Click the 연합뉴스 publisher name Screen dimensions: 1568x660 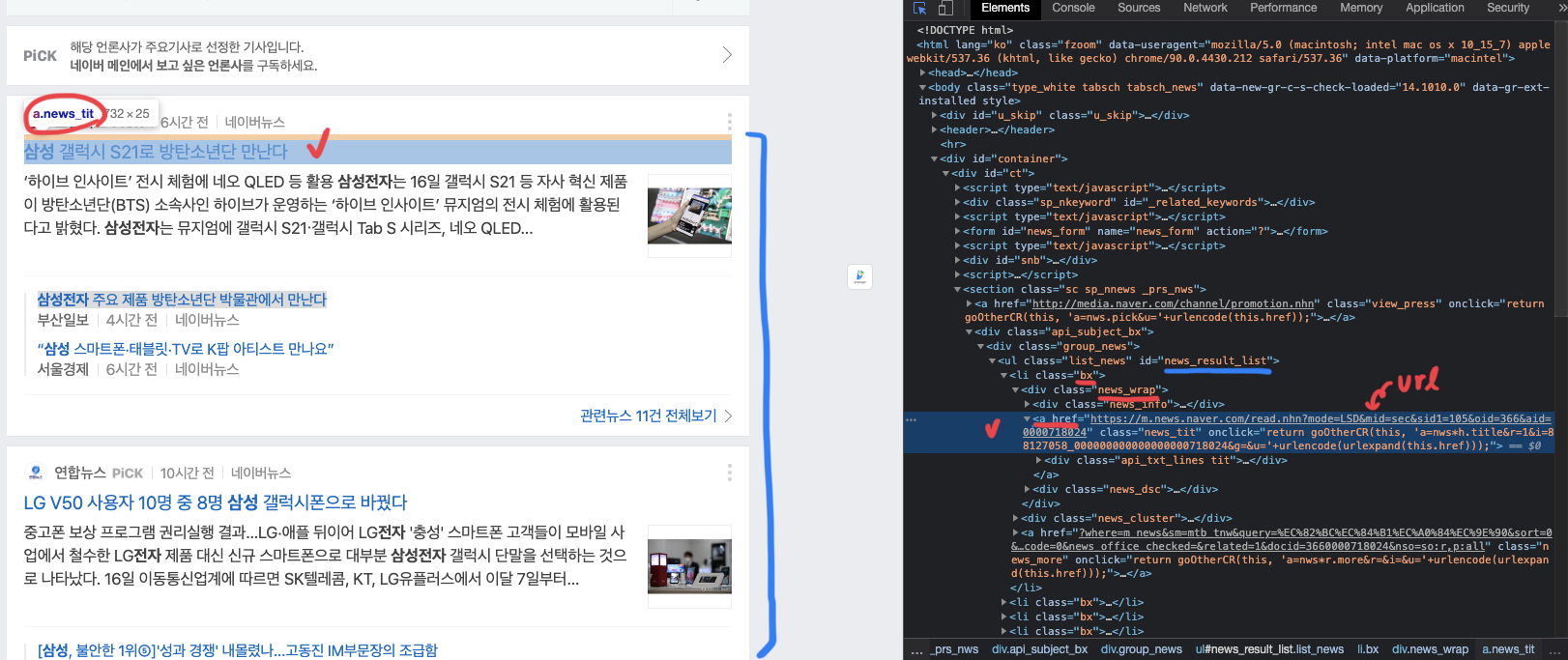(x=80, y=473)
